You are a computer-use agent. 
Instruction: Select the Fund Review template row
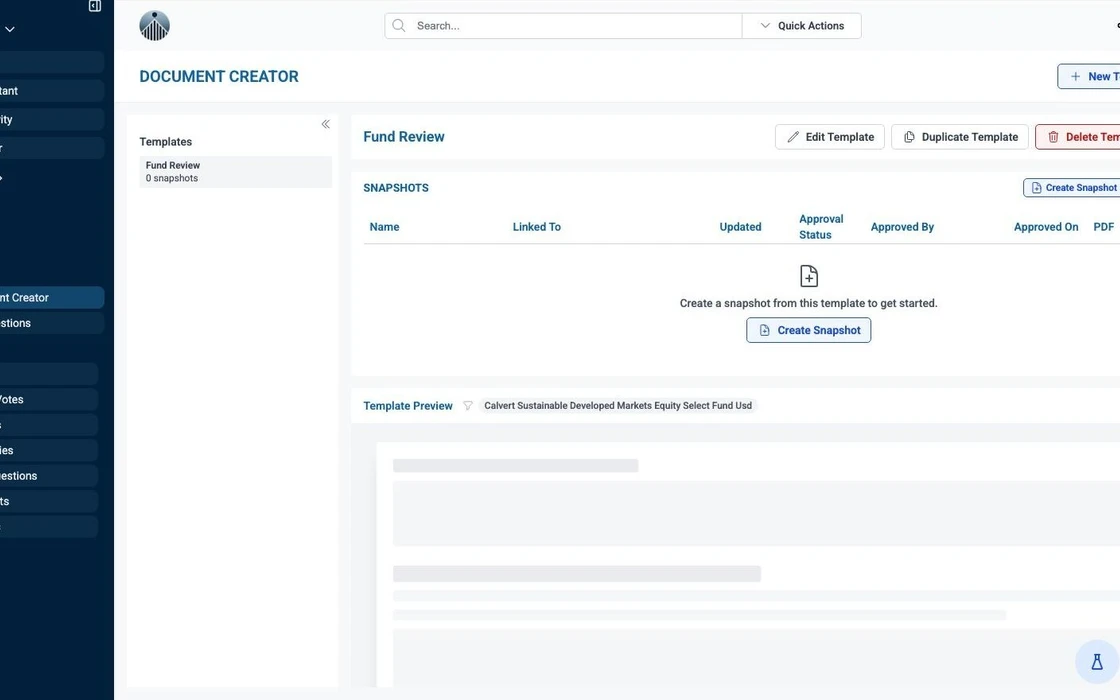(236, 171)
